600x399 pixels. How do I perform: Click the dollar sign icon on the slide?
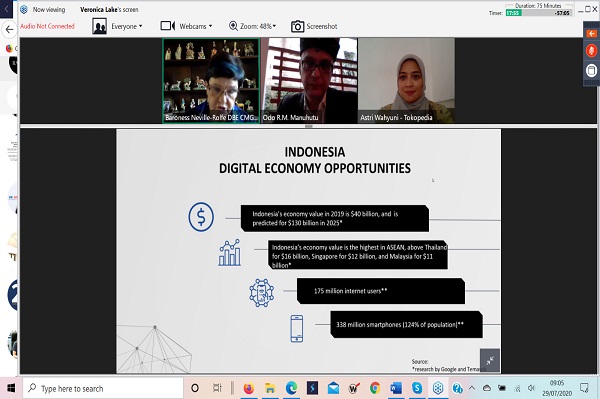(201, 217)
